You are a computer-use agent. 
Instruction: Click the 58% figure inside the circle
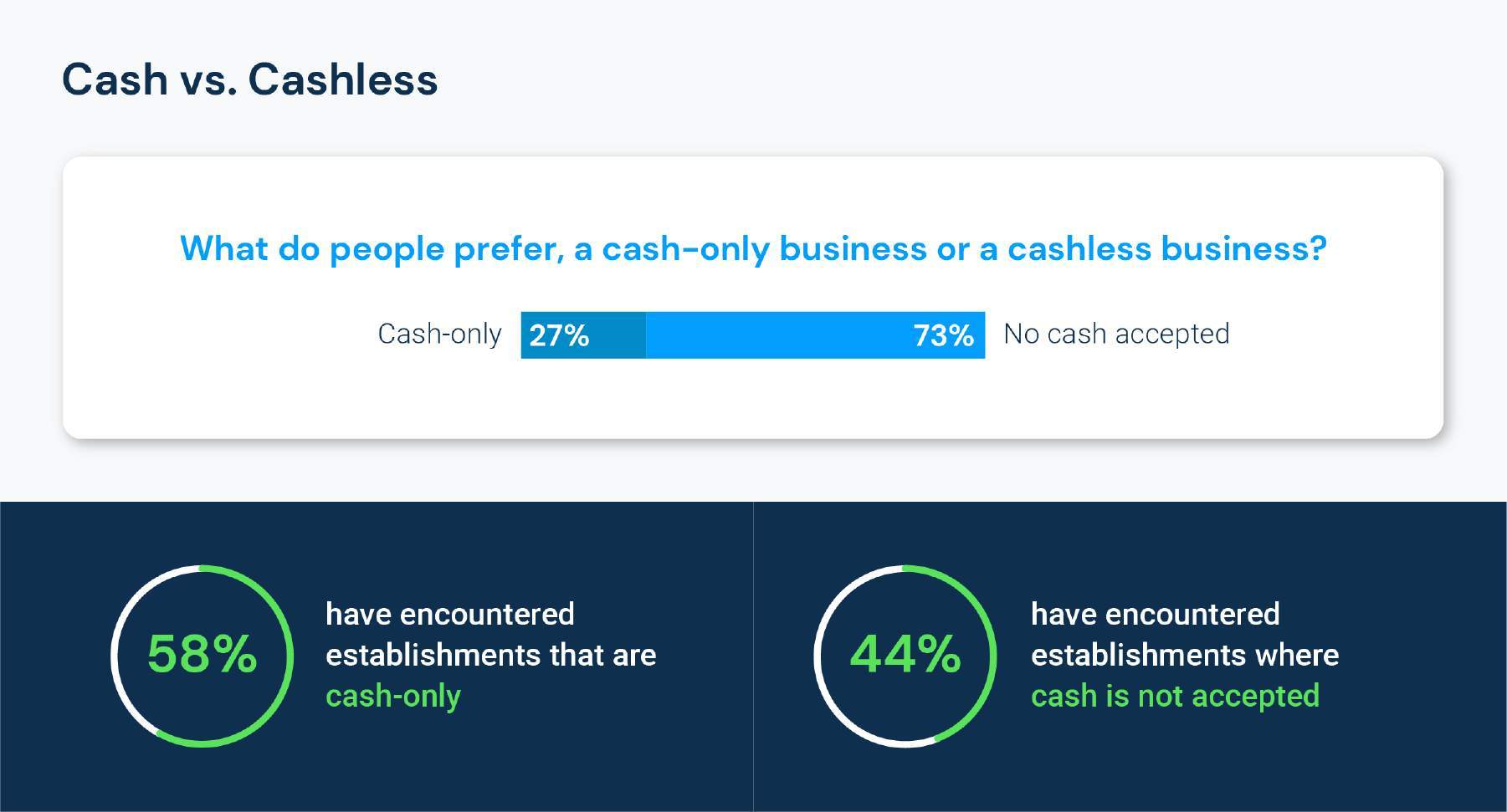(x=202, y=654)
